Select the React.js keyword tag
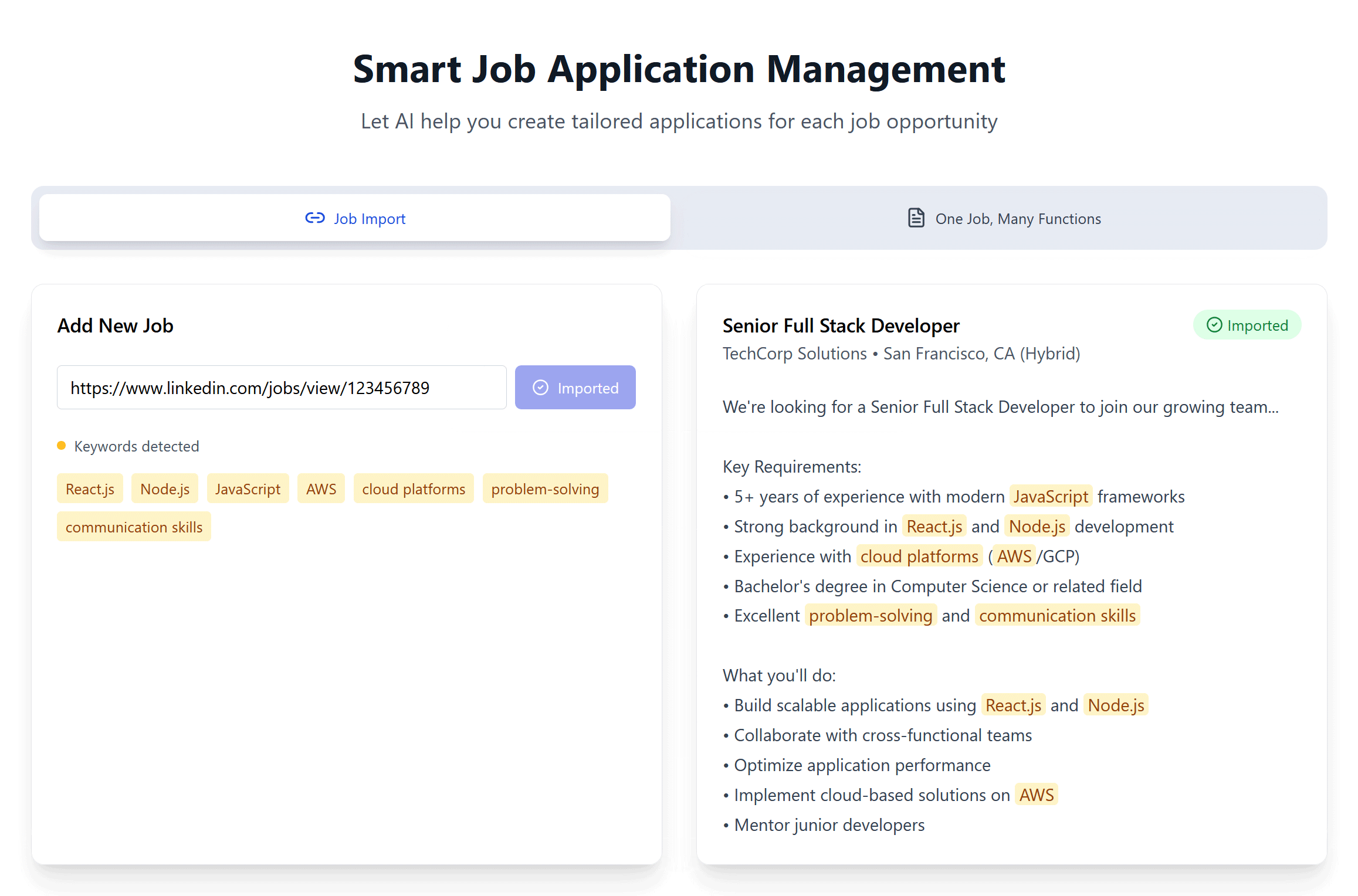This screenshot has width=1358, height=896. 90,488
